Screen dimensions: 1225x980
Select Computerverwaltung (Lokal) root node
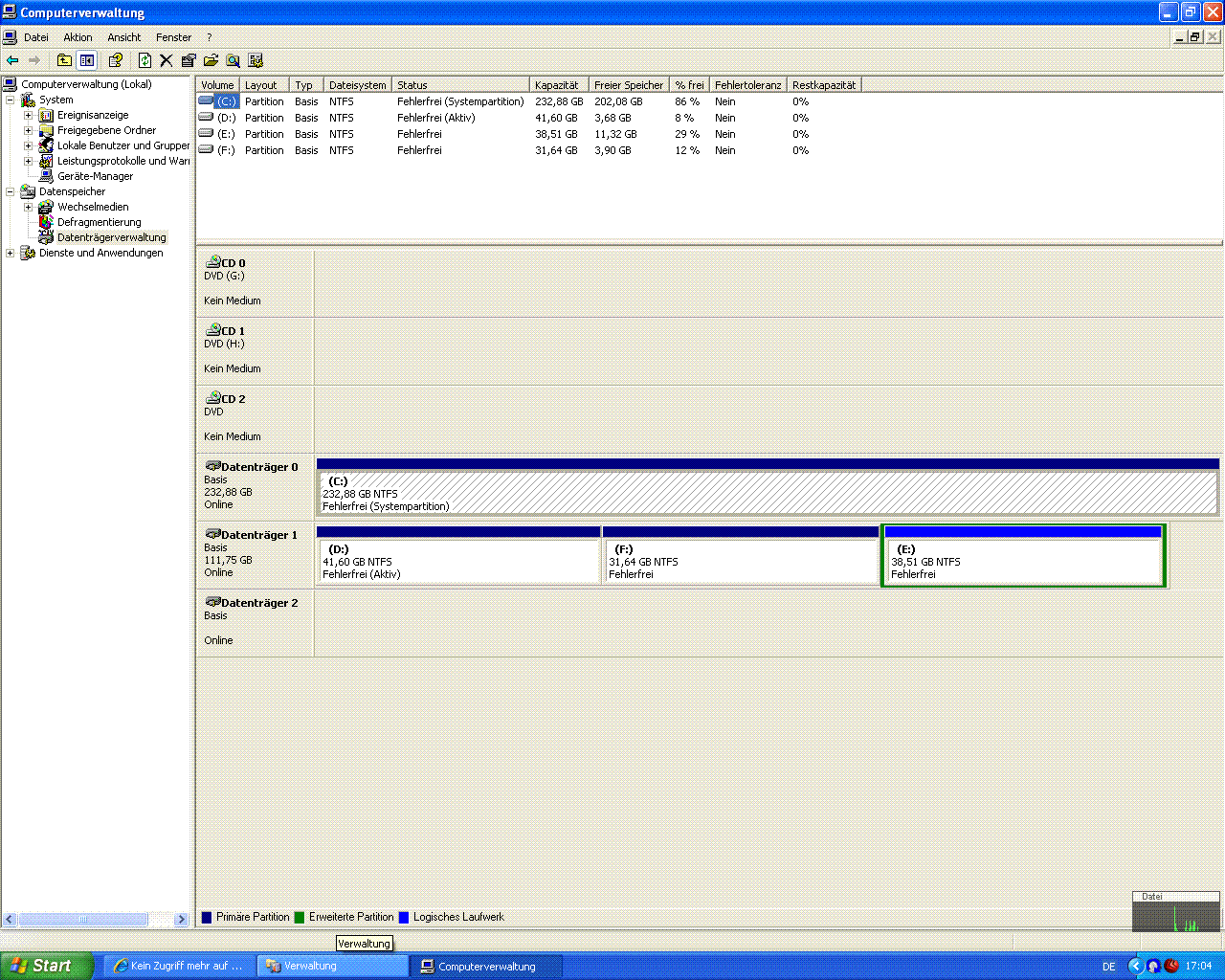[86, 84]
